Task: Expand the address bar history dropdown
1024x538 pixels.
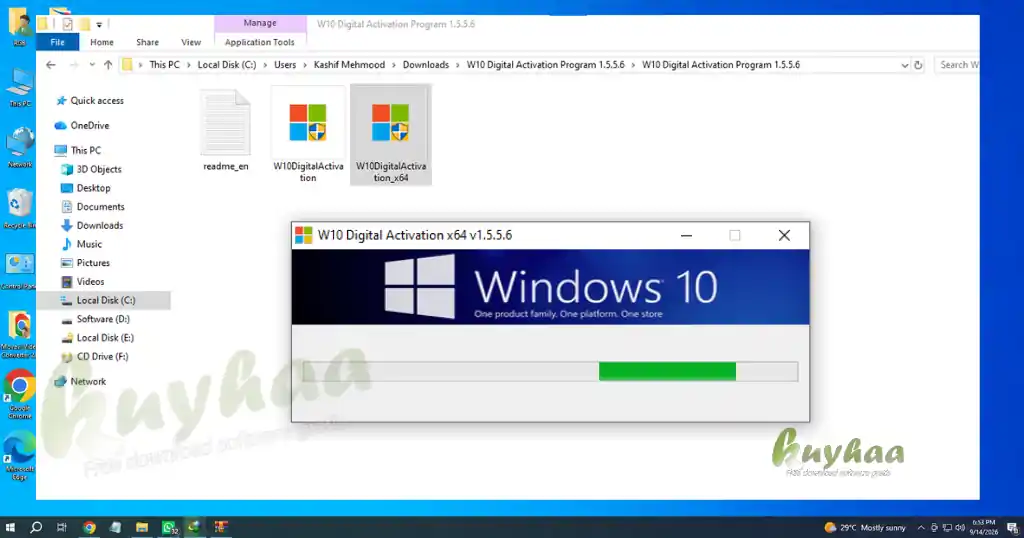Action: point(904,65)
